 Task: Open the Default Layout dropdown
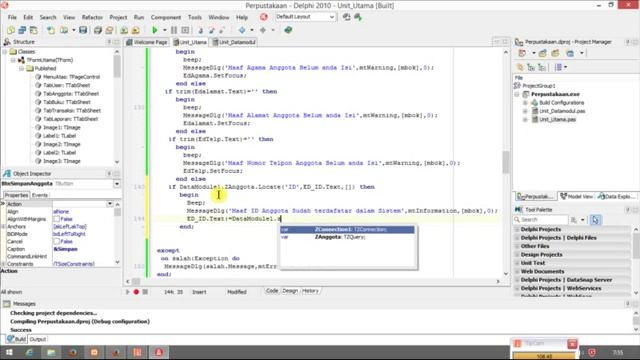click(x=332, y=17)
